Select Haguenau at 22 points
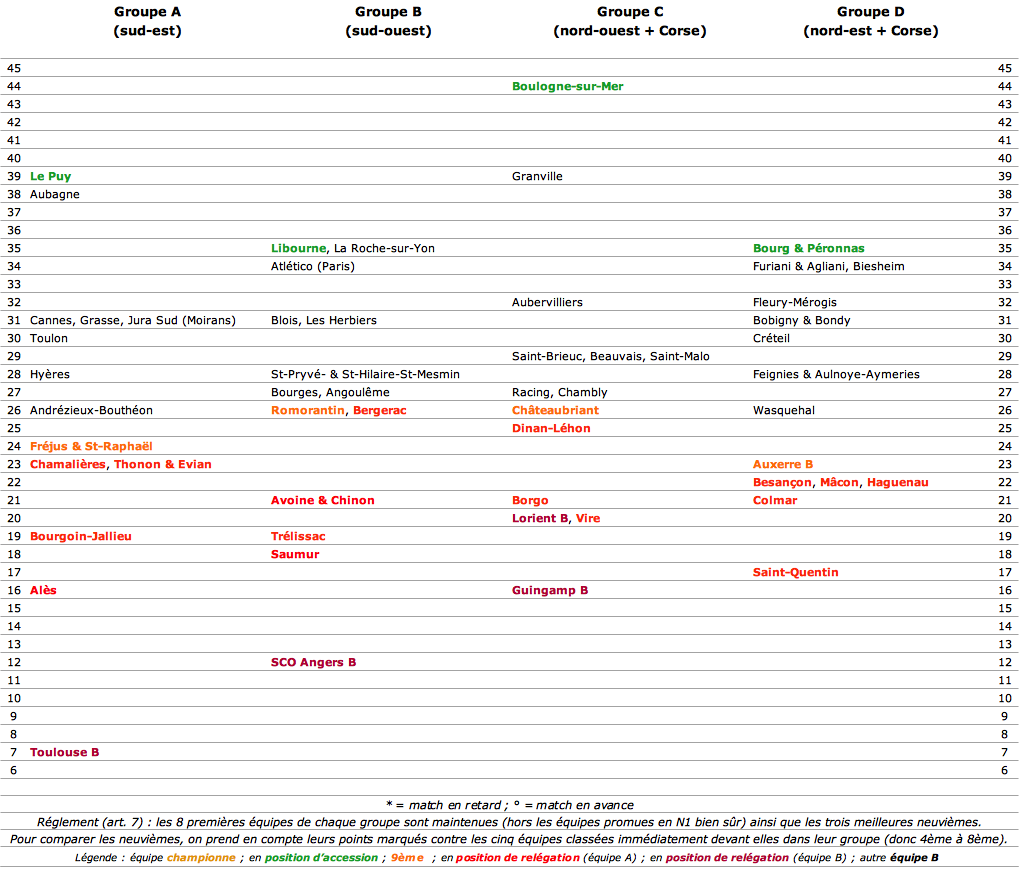This screenshot has width=1024, height=885. pos(897,483)
